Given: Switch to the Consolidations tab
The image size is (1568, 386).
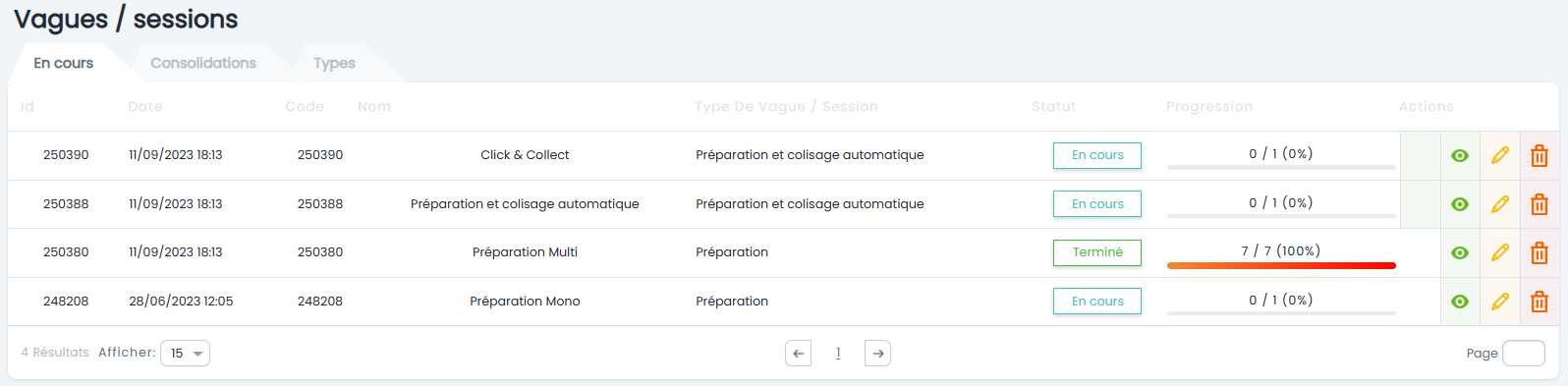Looking at the screenshot, I should (x=203, y=63).
